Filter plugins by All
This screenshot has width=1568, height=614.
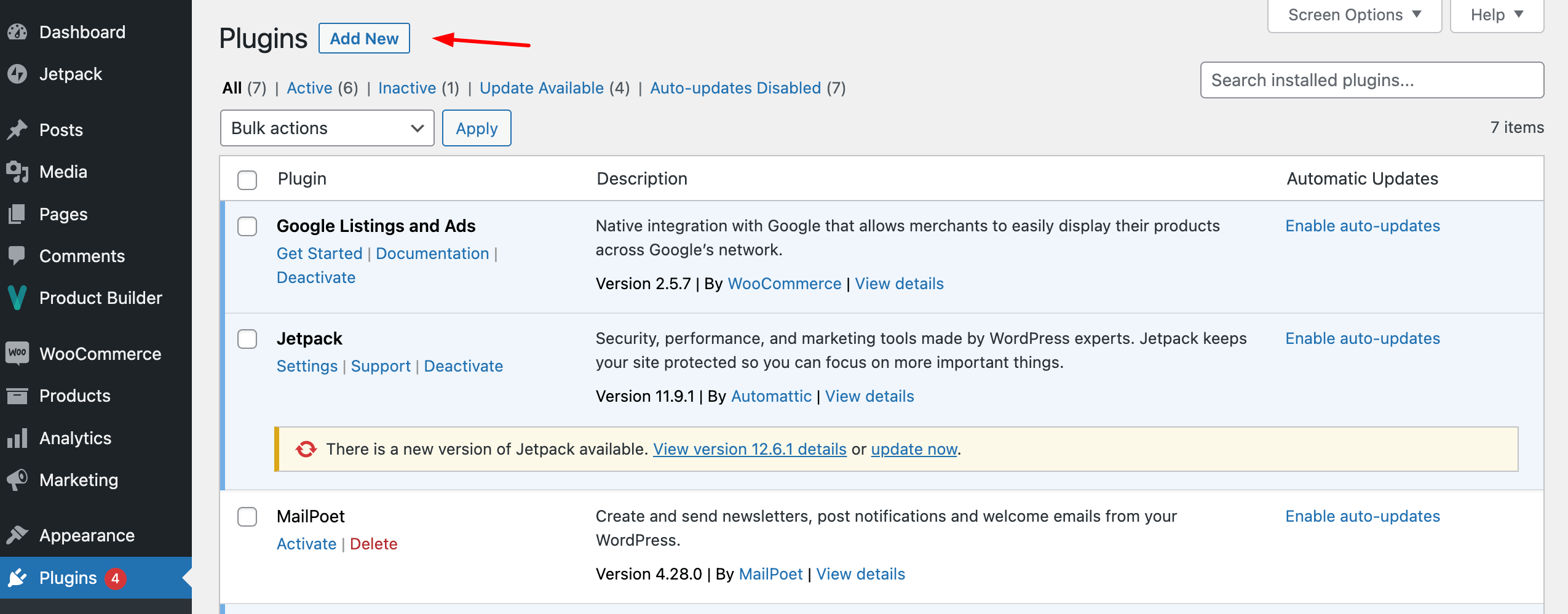[232, 88]
